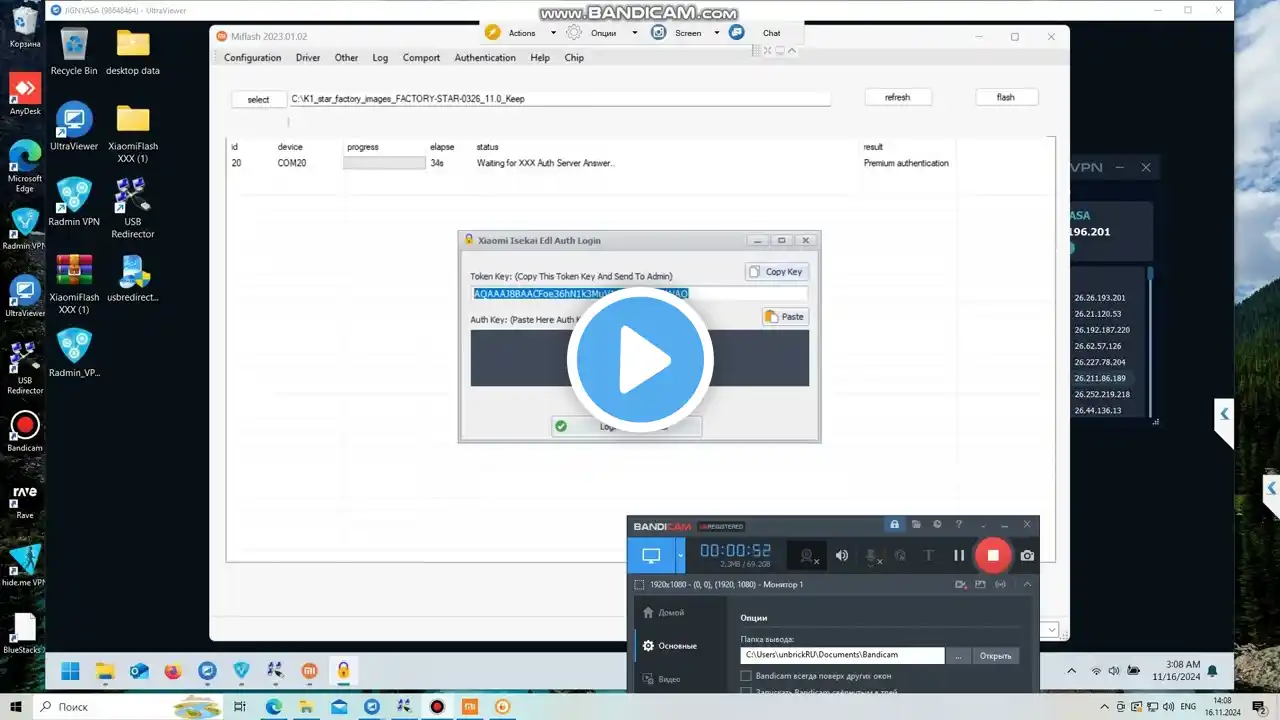Image resolution: width=1280 pixels, height=720 pixels.
Task: Open the Comport menu in Miflash
Action: [x=421, y=58]
